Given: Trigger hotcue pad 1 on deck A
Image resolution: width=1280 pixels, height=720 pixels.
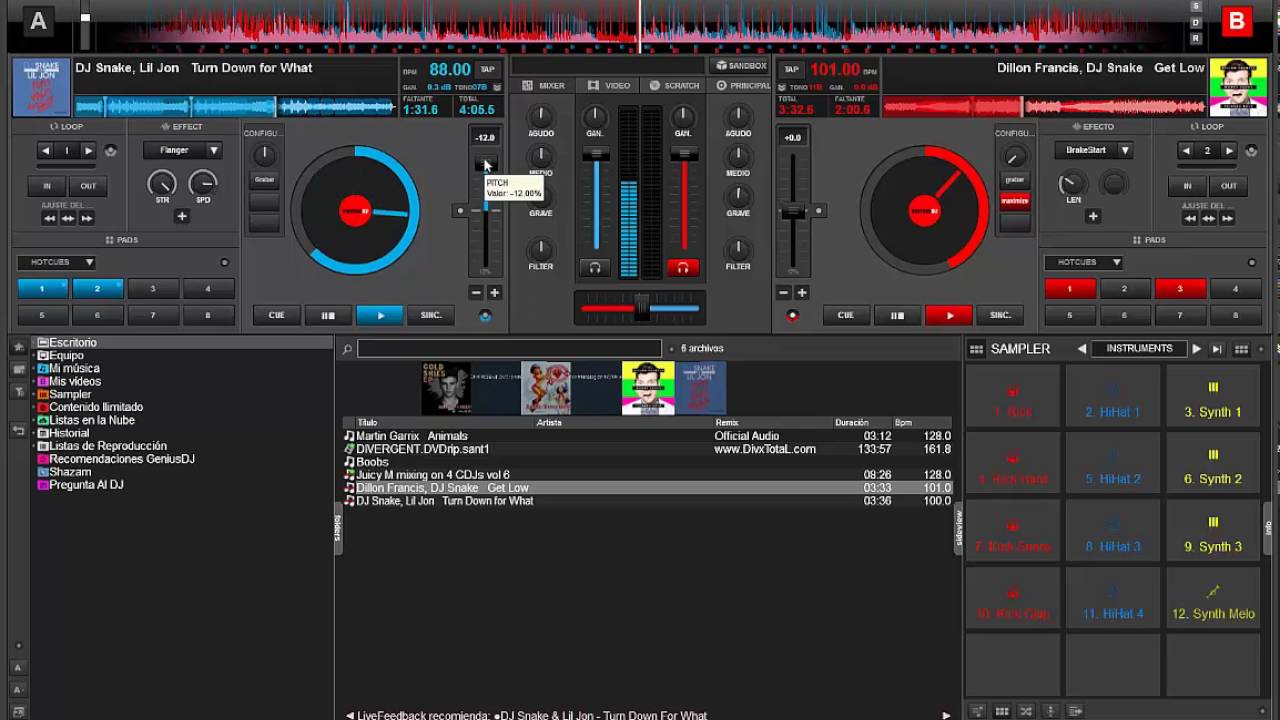Looking at the screenshot, I should 42,288.
